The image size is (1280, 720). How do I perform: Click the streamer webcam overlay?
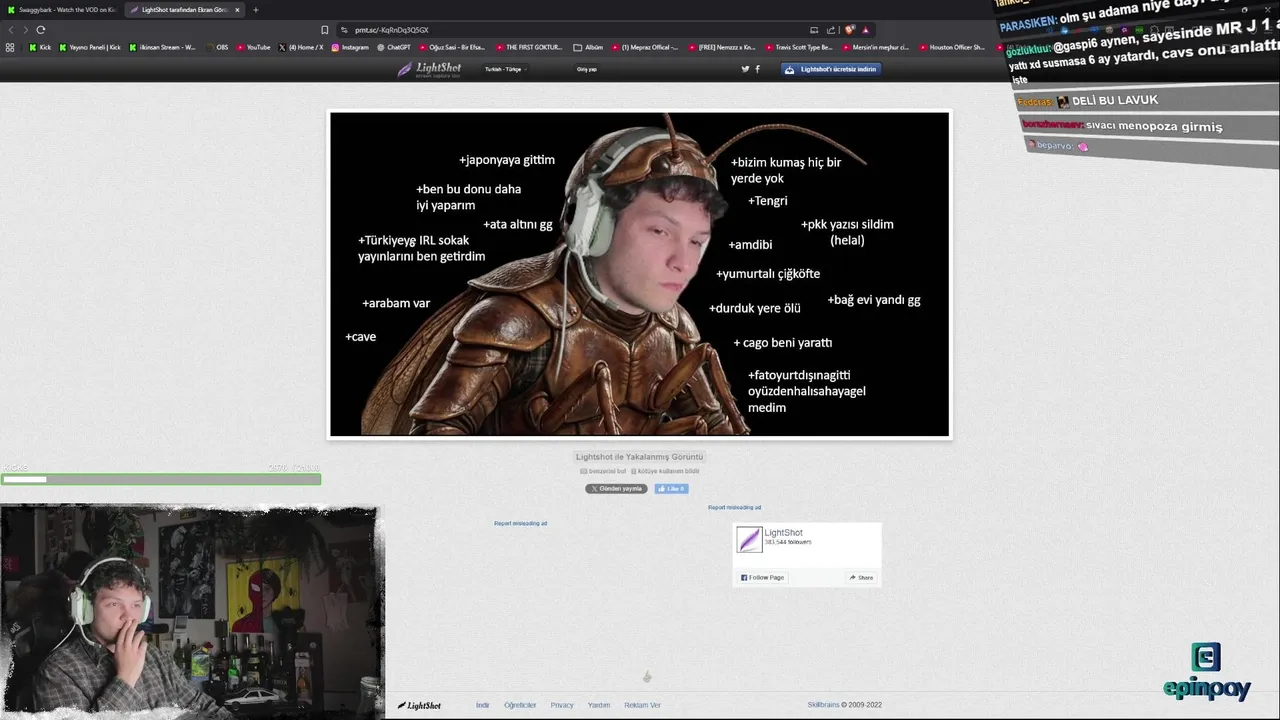point(190,611)
